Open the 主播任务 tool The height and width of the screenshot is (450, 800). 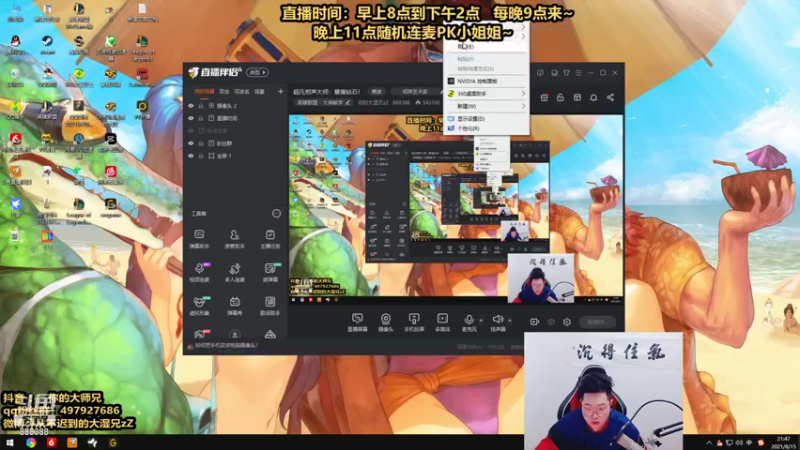tap(270, 238)
